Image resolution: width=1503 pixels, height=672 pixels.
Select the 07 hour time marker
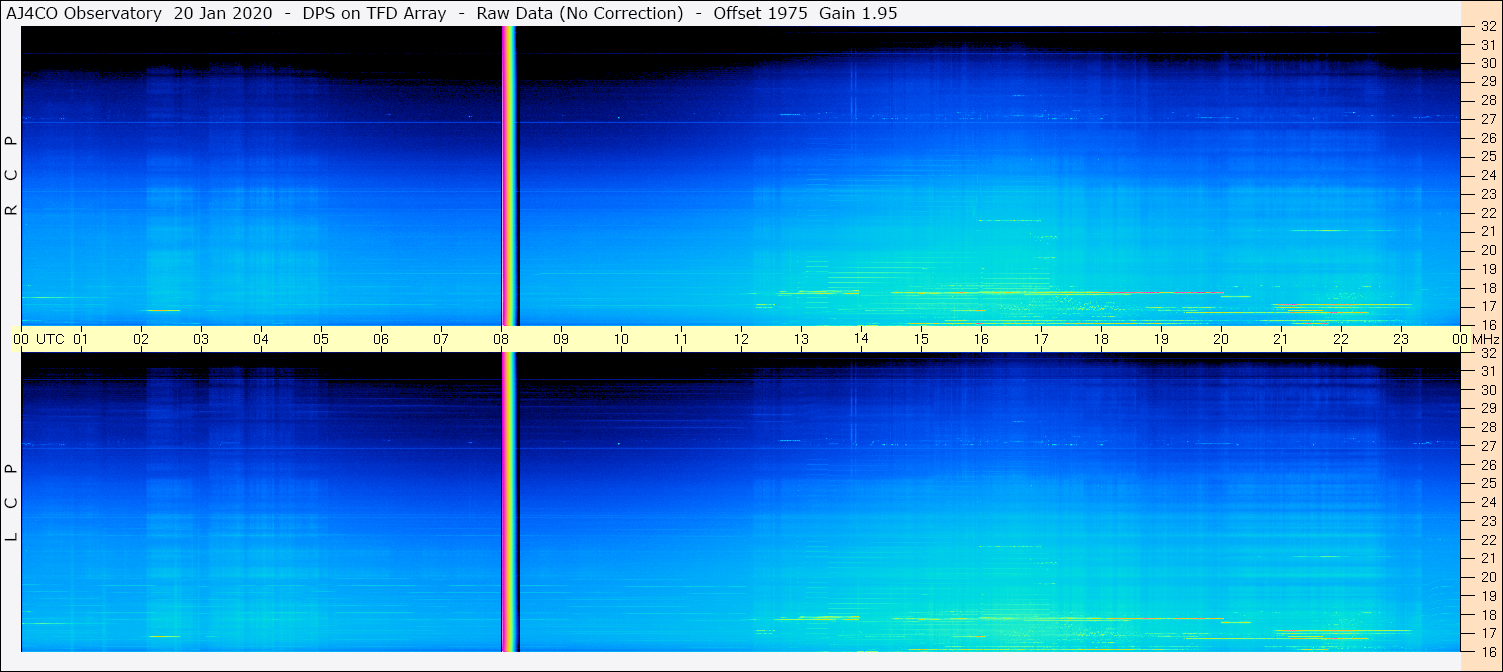tap(441, 339)
